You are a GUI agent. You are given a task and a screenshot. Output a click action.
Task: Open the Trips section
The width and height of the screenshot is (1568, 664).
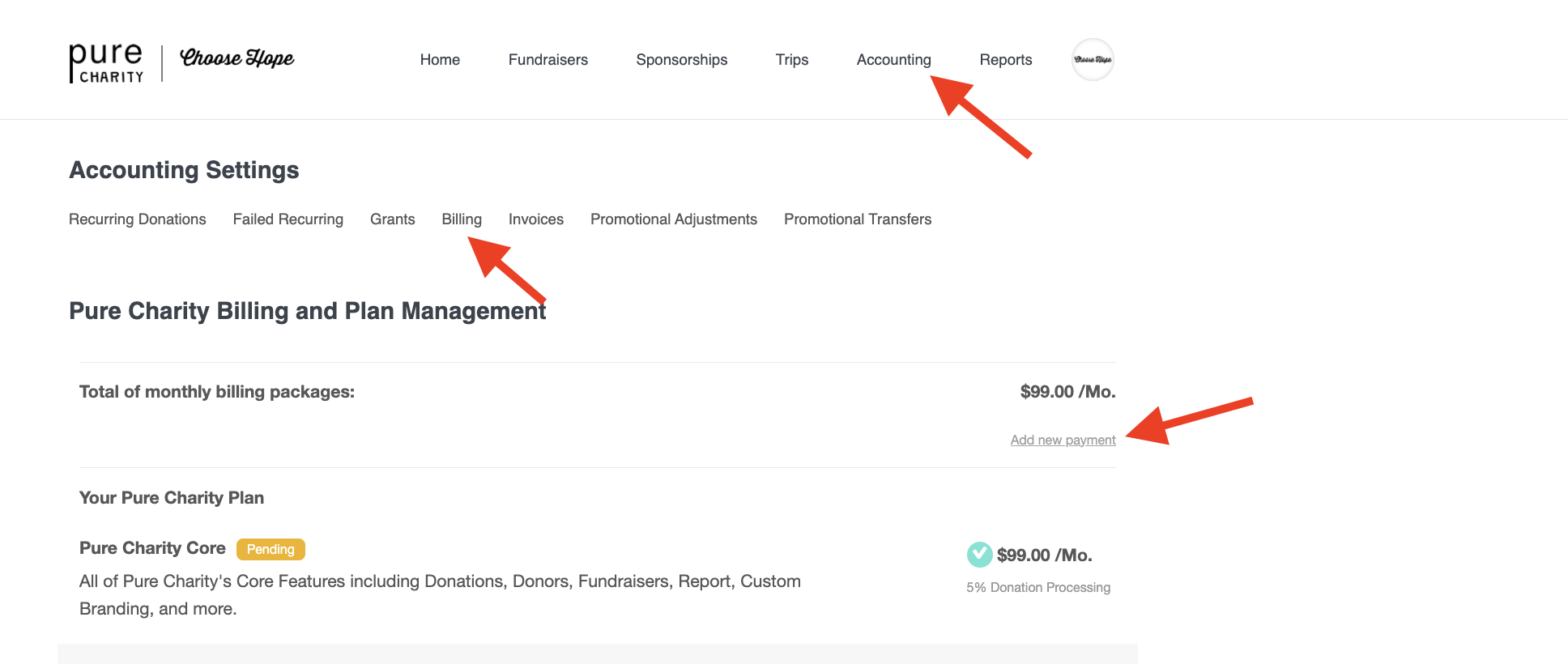pyautogui.click(x=791, y=60)
